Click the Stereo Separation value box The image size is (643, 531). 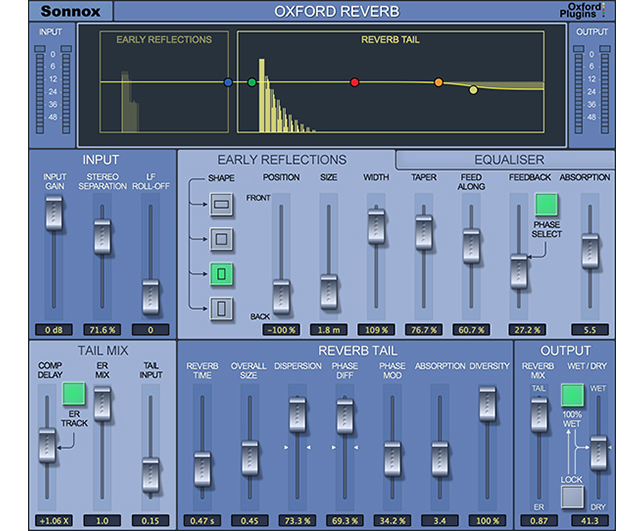tap(101, 329)
